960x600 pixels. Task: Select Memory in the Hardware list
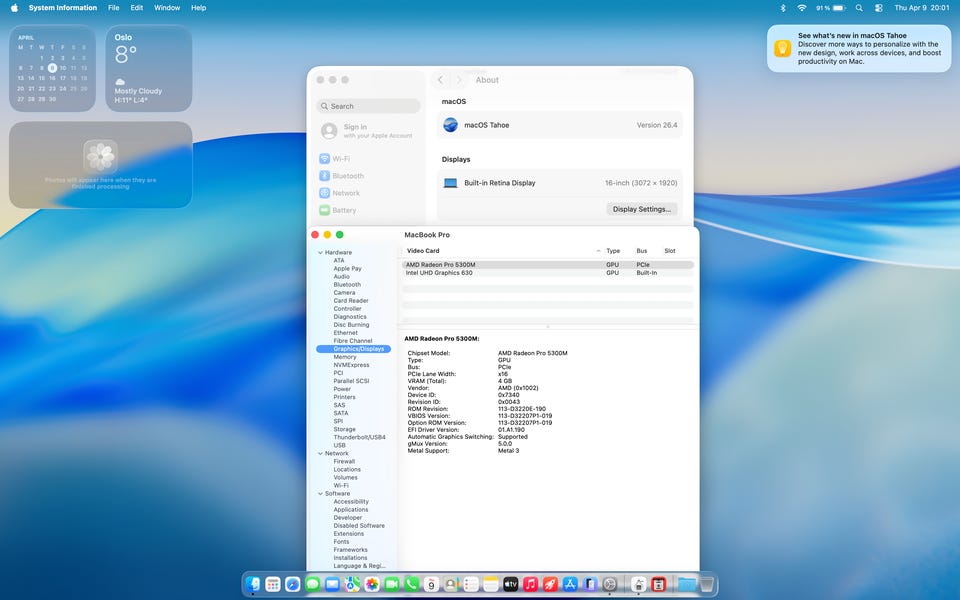(x=345, y=357)
